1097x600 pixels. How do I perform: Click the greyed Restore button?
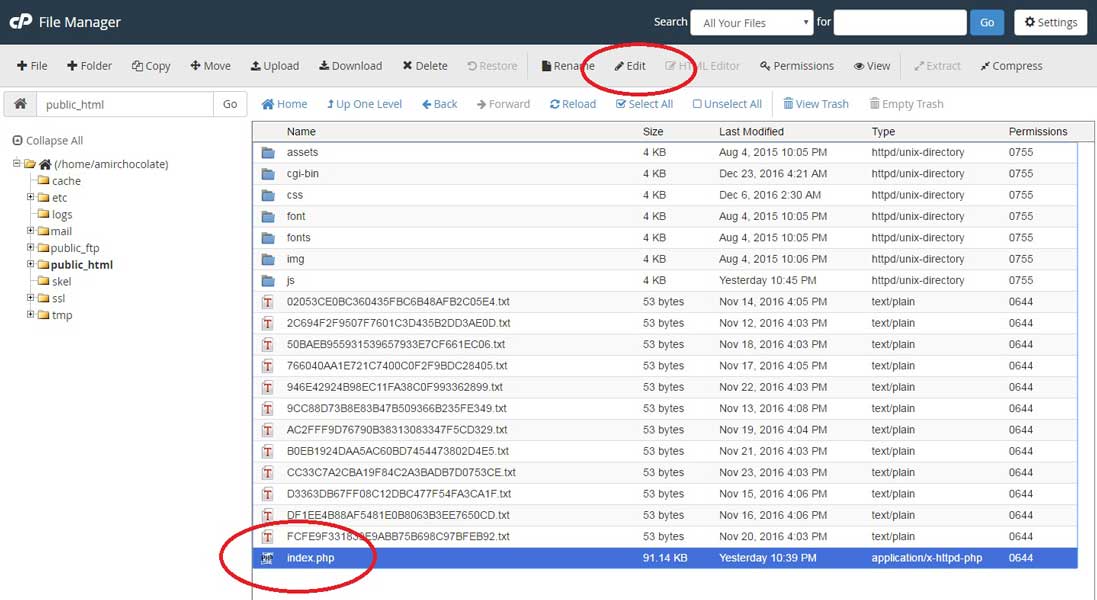pyautogui.click(x=493, y=66)
